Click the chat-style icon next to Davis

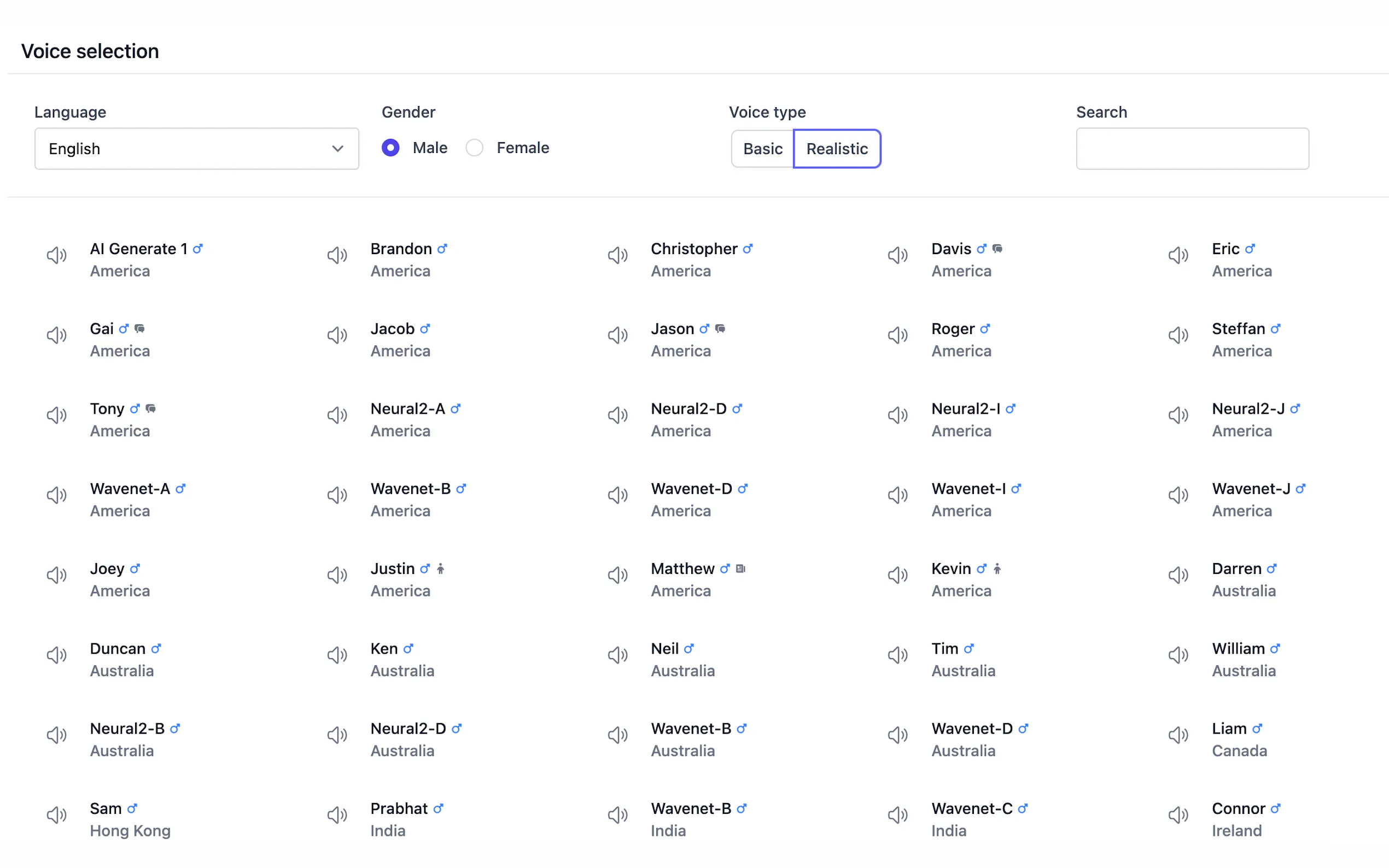[997, 249]
